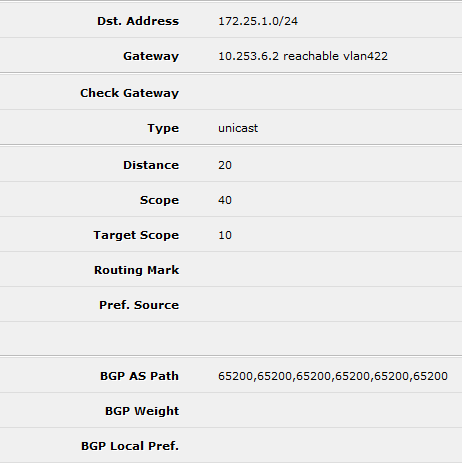Click the Routing Mark label
Image resolution: width=462 pixels, height=463 pixels.
tap(136, 270)
